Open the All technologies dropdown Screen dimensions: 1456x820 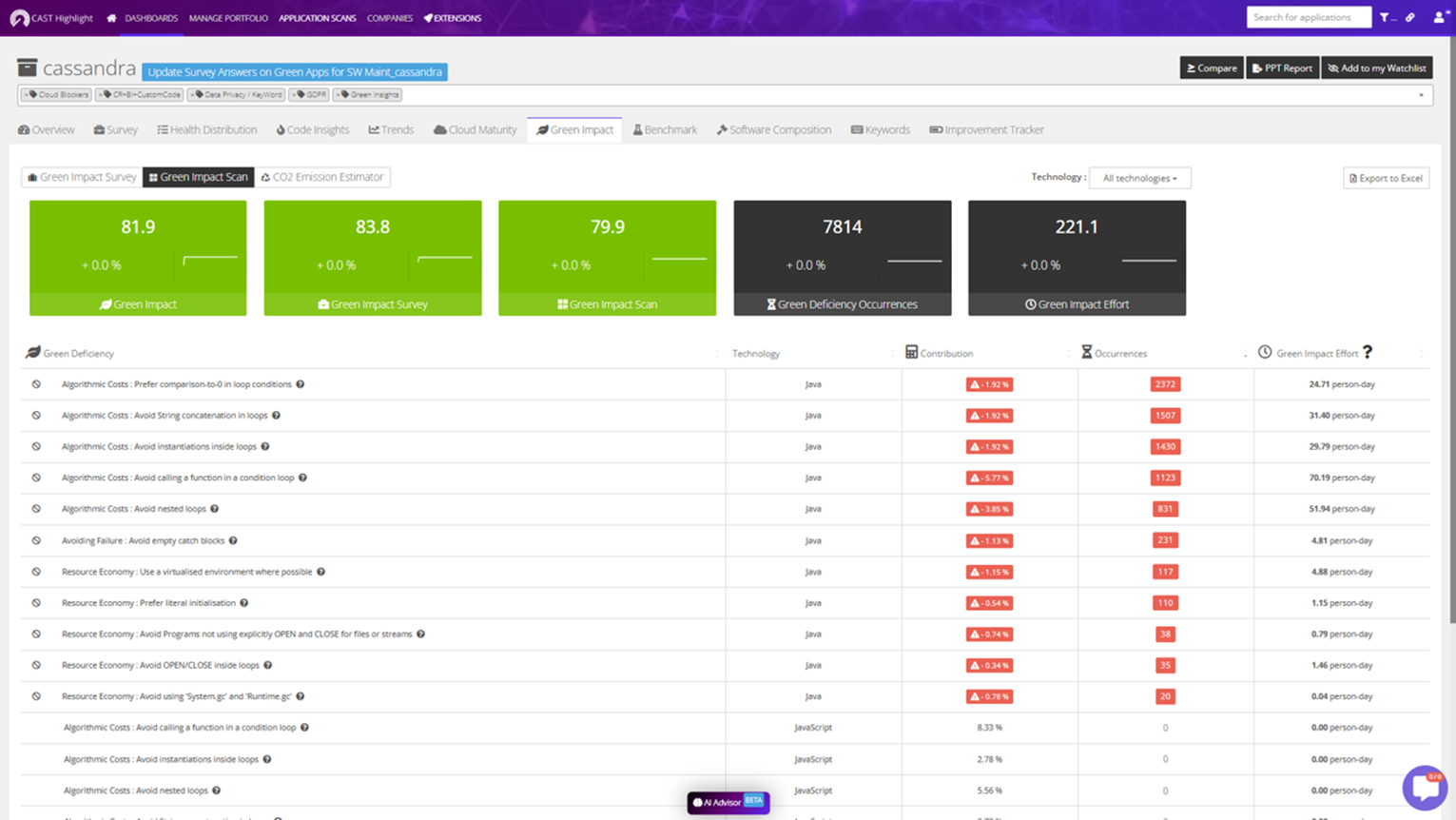(x=1139, y=178)
